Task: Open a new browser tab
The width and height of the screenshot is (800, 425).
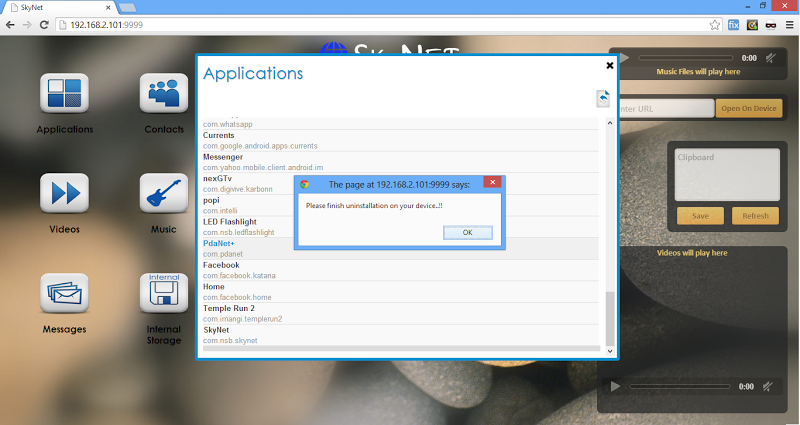Action: [128, 8]
